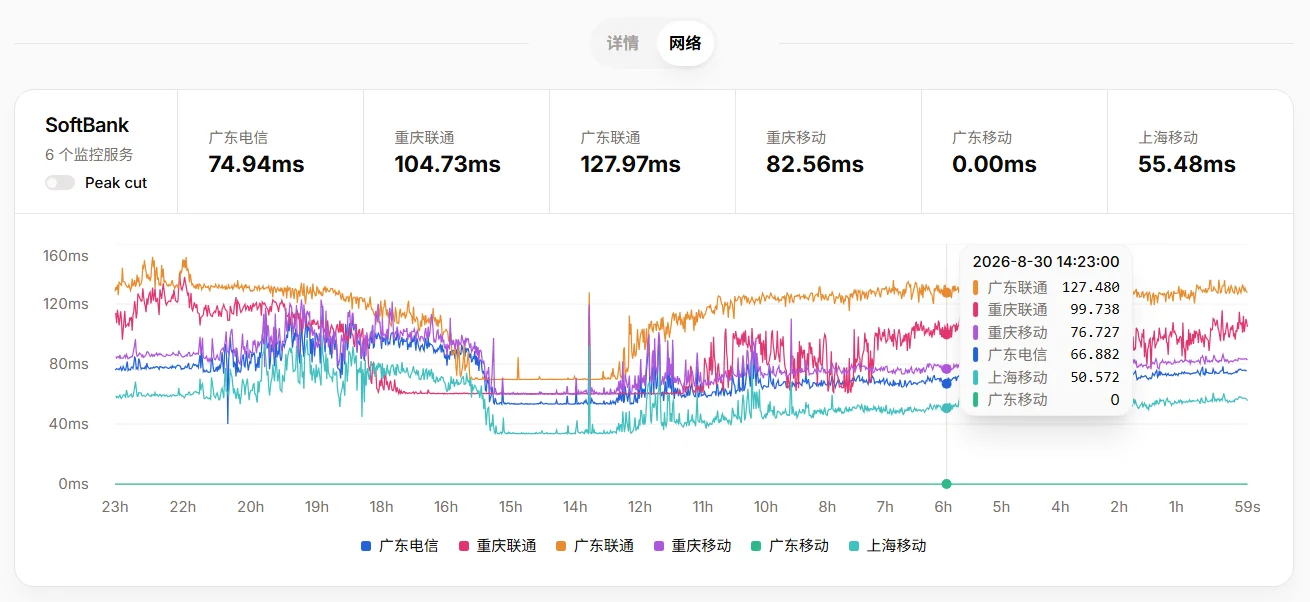Click the orange 广东联通 data point marker
This screenshot has width=1310, height=602.
point(946,292)
